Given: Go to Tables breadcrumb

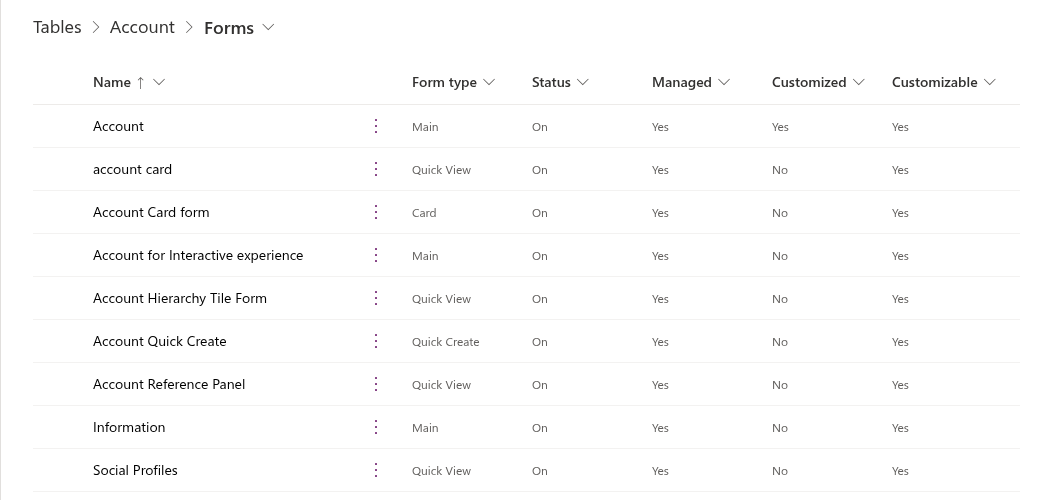Looking at the screenshot, I should pyautogui.click(x=57, y=28).
